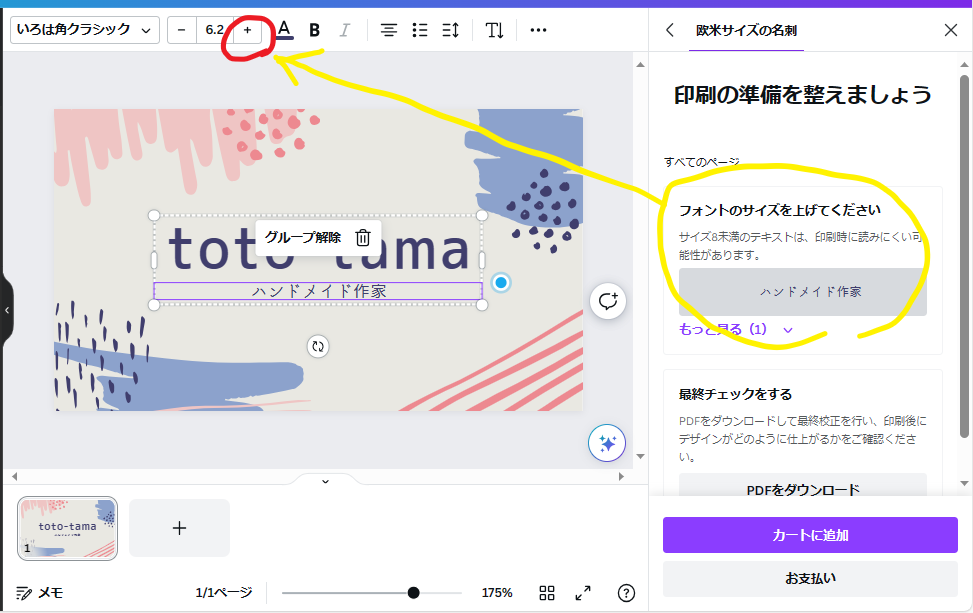Open line spacing settings

point(451,30)
